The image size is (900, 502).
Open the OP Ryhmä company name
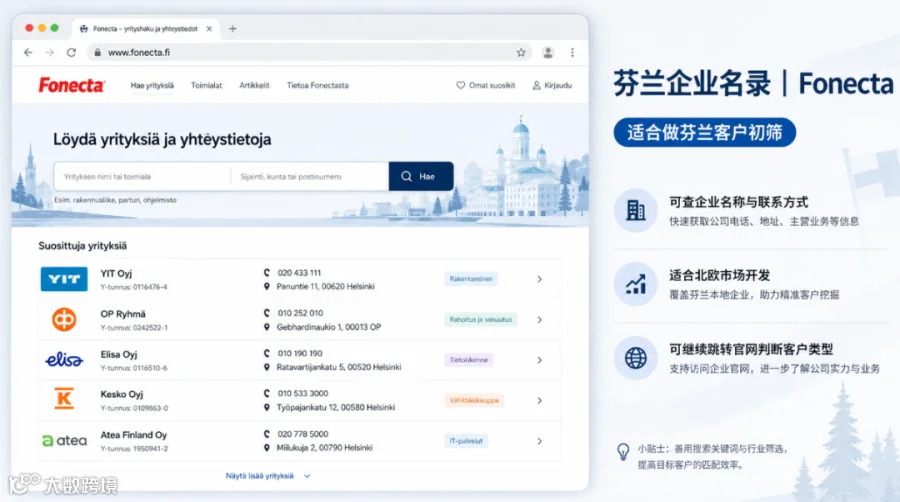pyautogui.click(x=123, y=314)
